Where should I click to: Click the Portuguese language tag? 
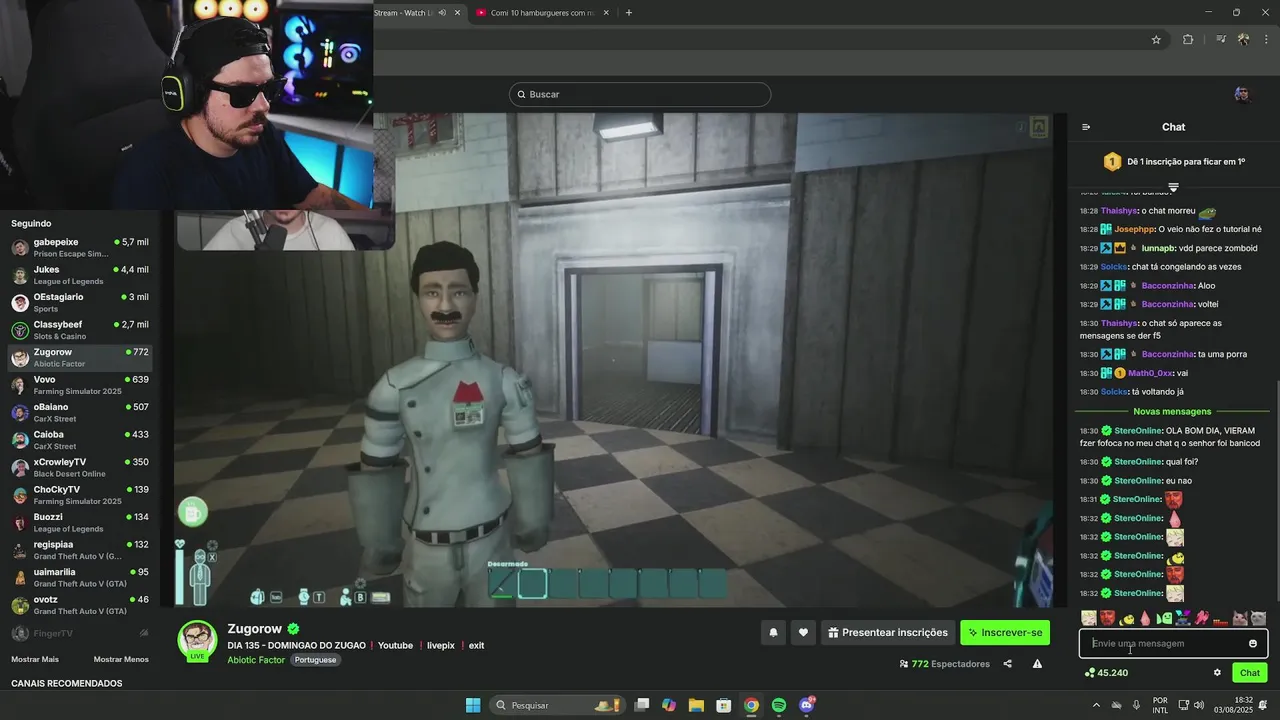(315, 660)
